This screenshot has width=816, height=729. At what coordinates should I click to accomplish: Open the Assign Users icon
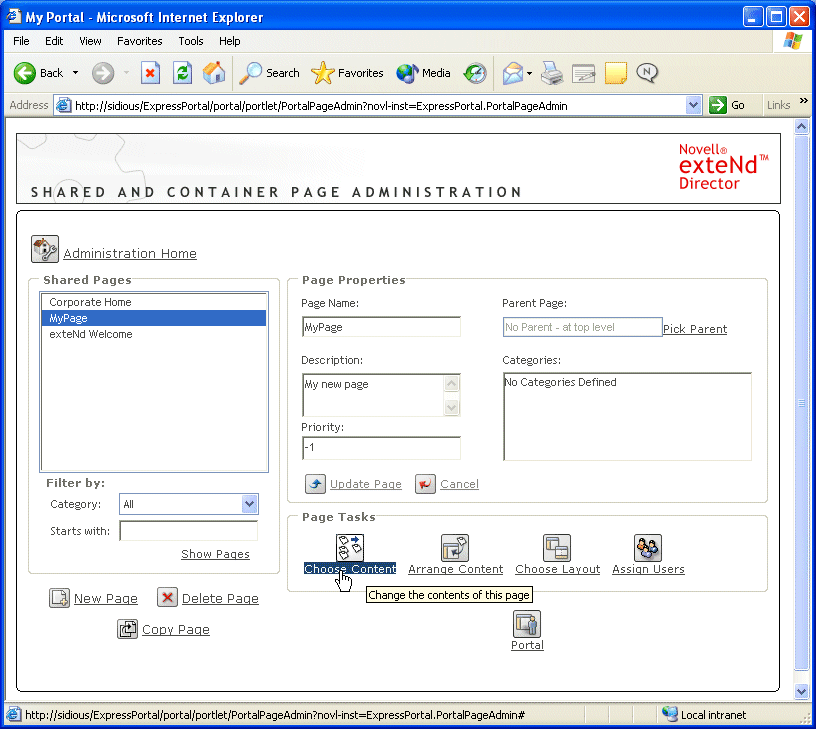(648, 548)
